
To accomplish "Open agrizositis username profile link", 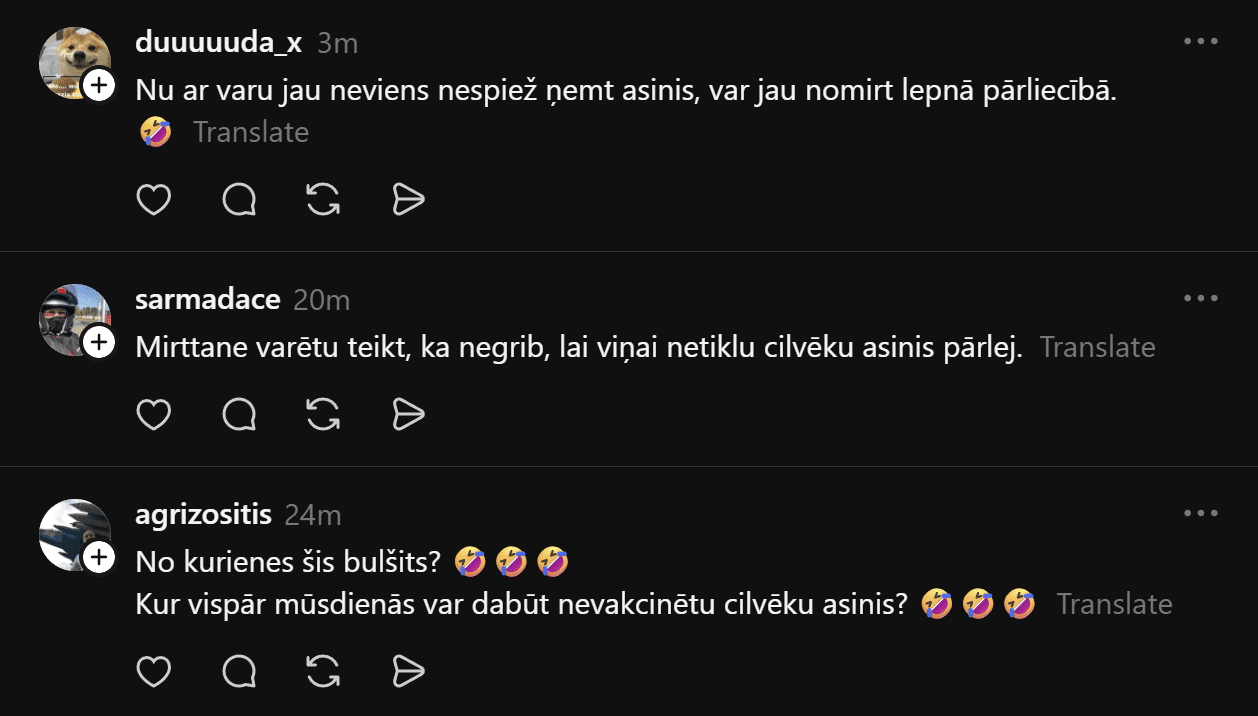I will [x=203, y=515].
